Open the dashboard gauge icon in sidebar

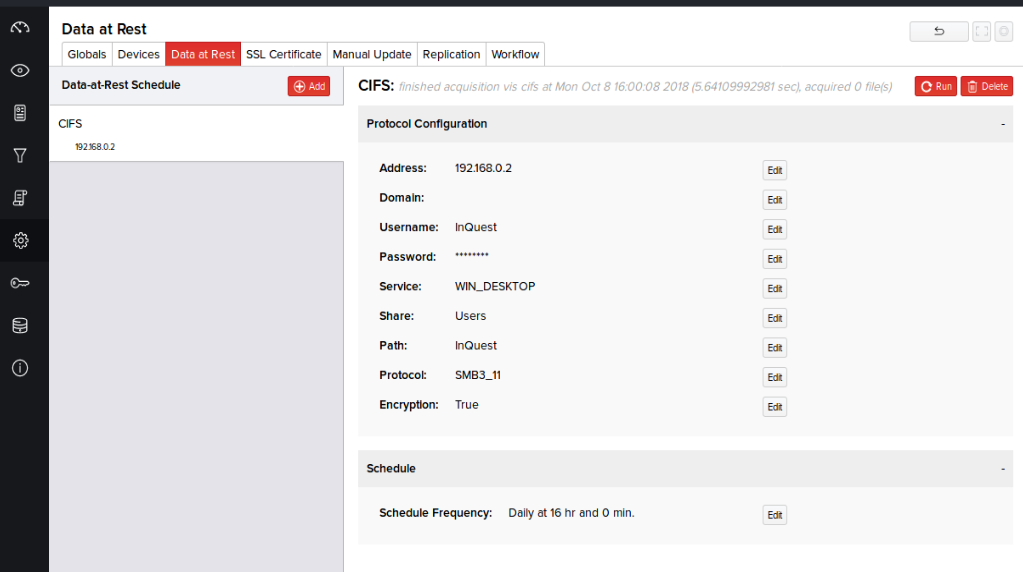(x=20, y=28)
